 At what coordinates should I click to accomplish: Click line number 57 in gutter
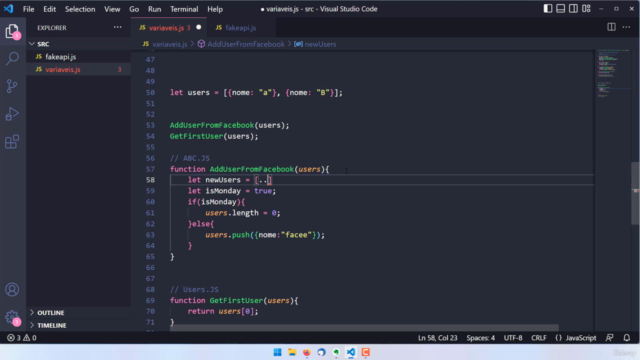150,169
